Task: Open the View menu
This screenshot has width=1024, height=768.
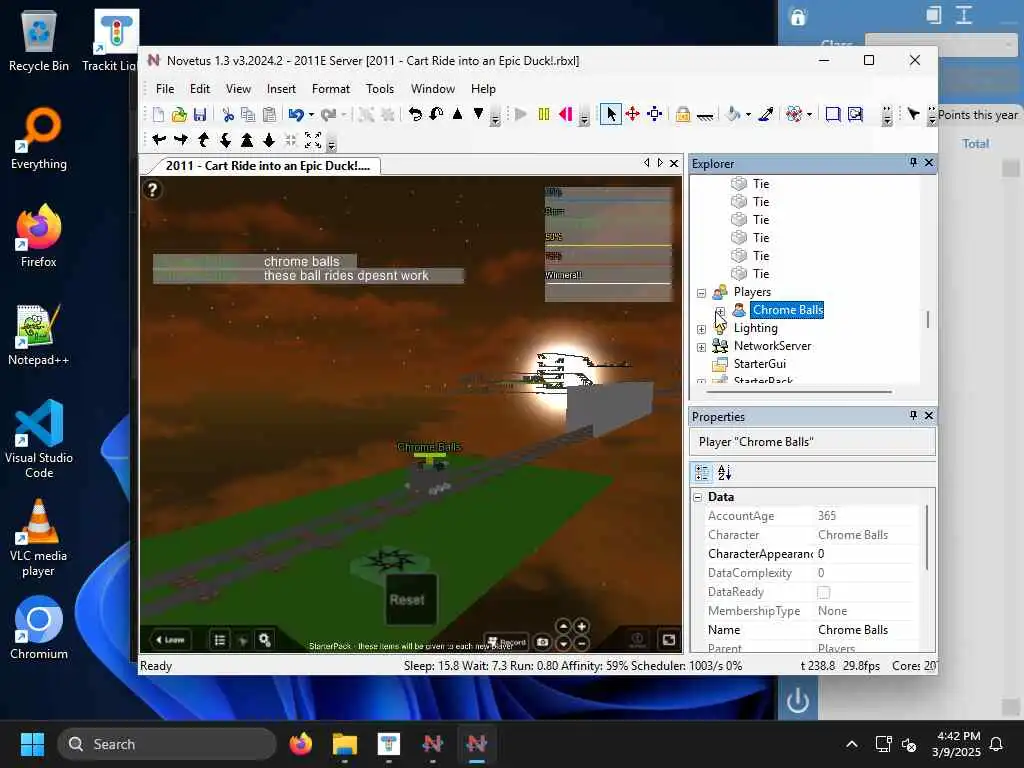Action: (238, 89)
